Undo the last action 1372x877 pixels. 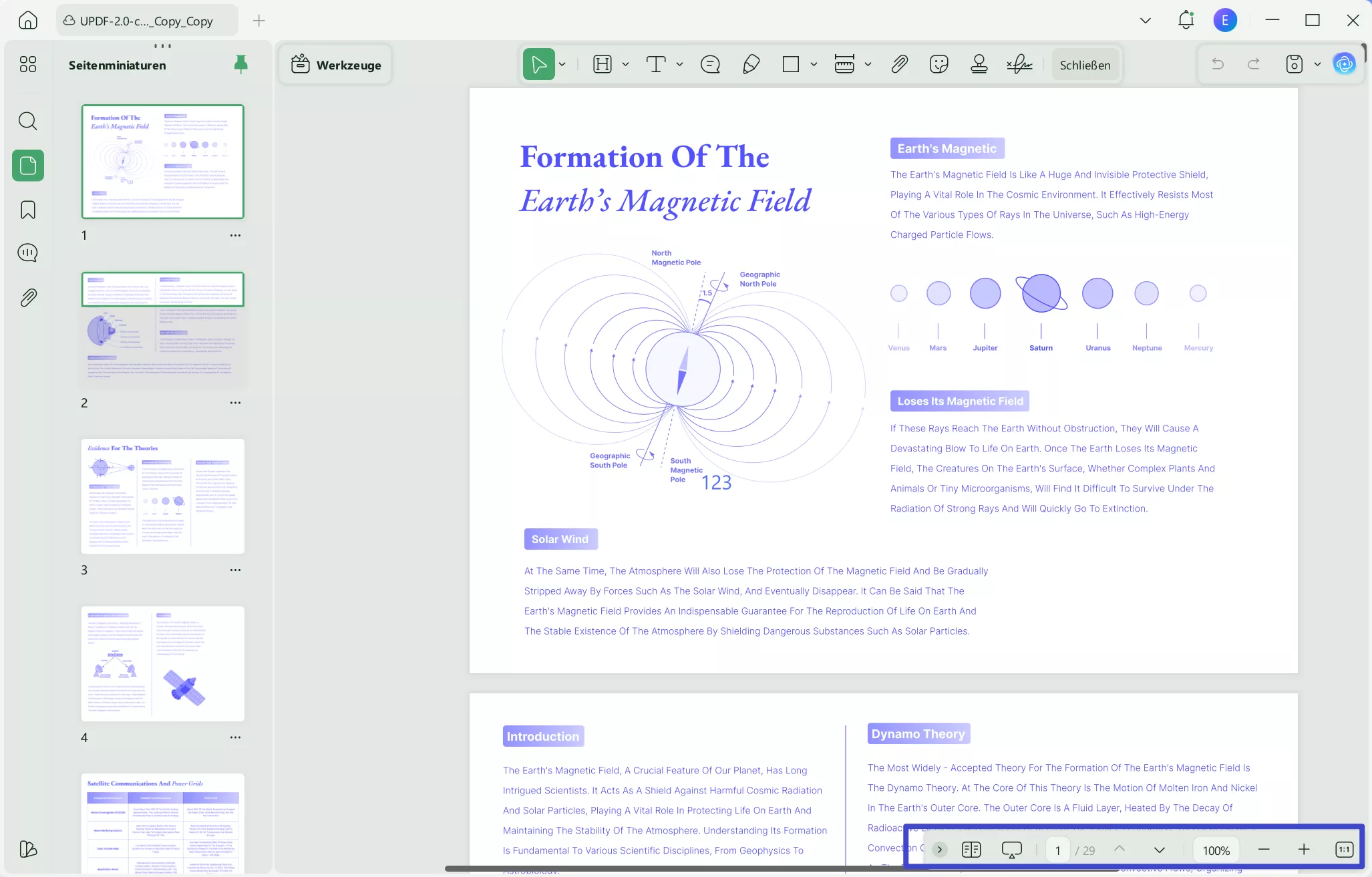click(1218, 64)
